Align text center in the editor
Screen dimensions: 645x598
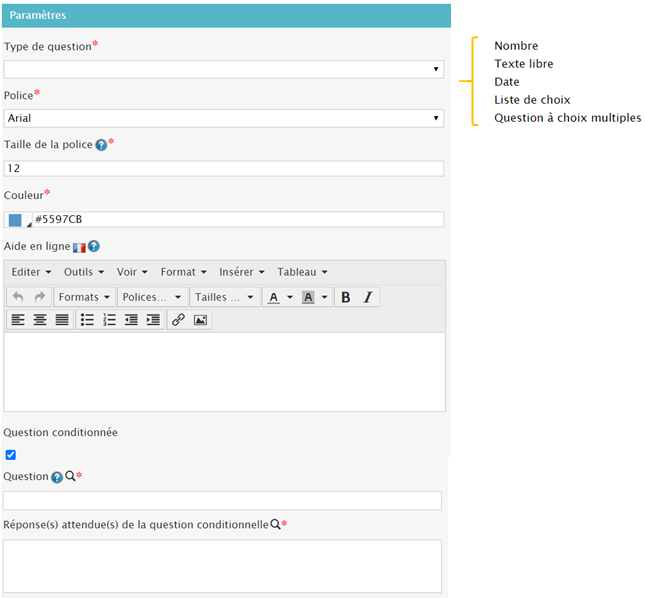tap(40, 320)
